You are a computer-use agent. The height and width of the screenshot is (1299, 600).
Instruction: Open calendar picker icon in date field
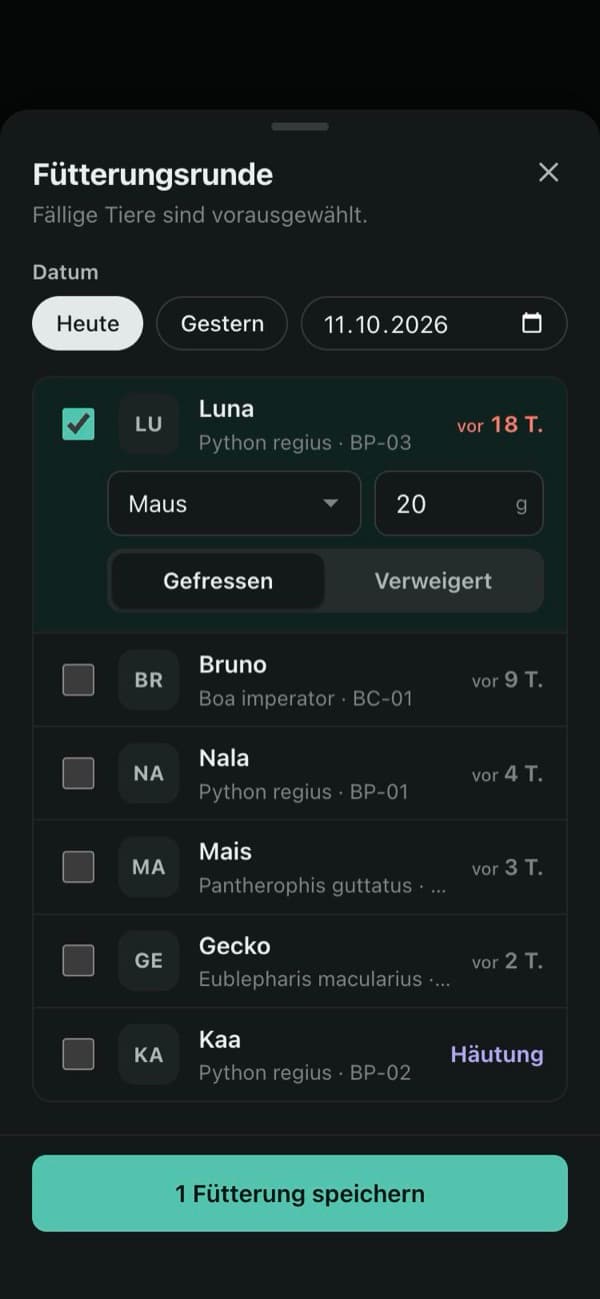532,323
